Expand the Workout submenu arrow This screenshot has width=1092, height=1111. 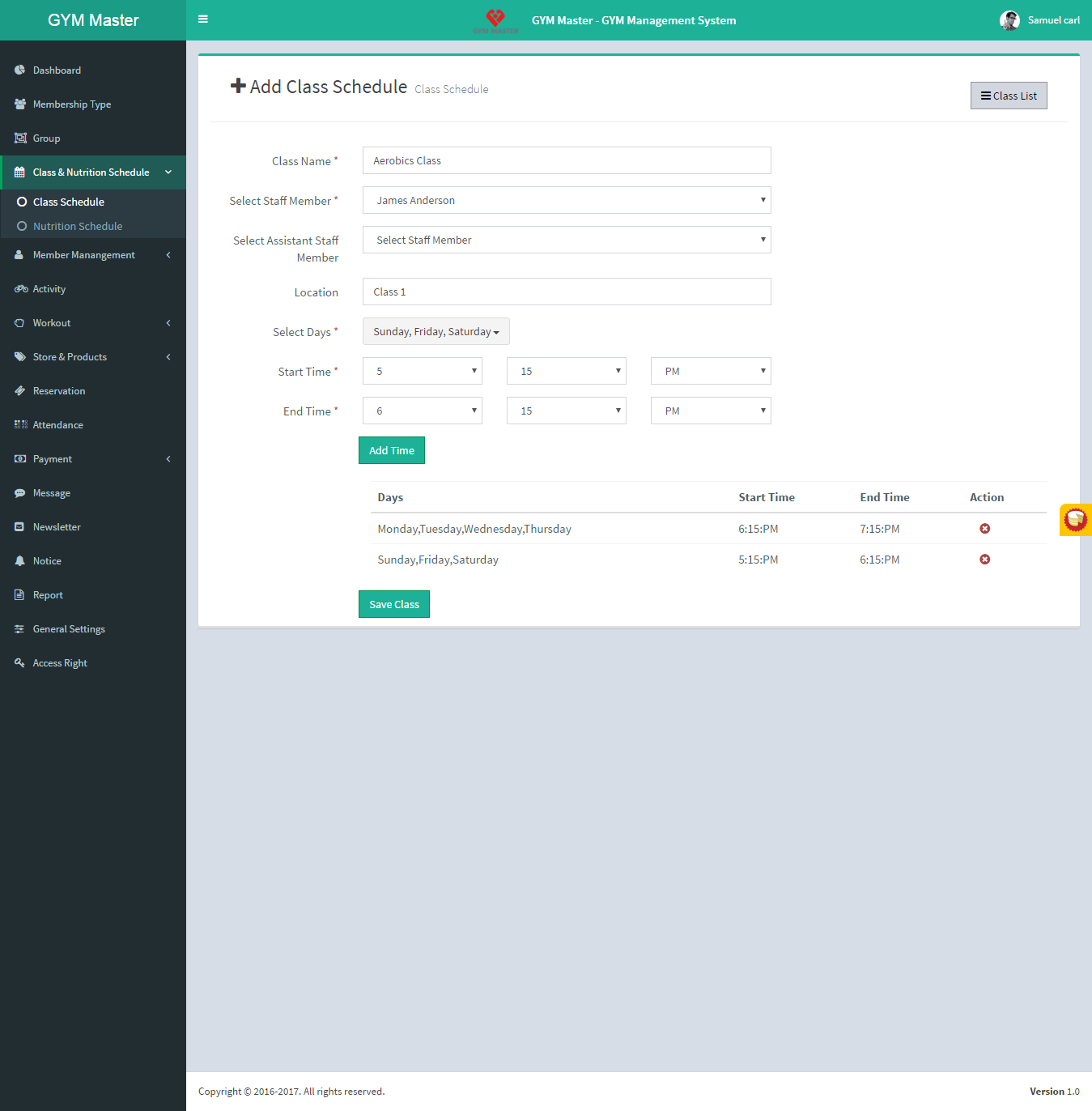pyautogui.click(x=168, y=323)
